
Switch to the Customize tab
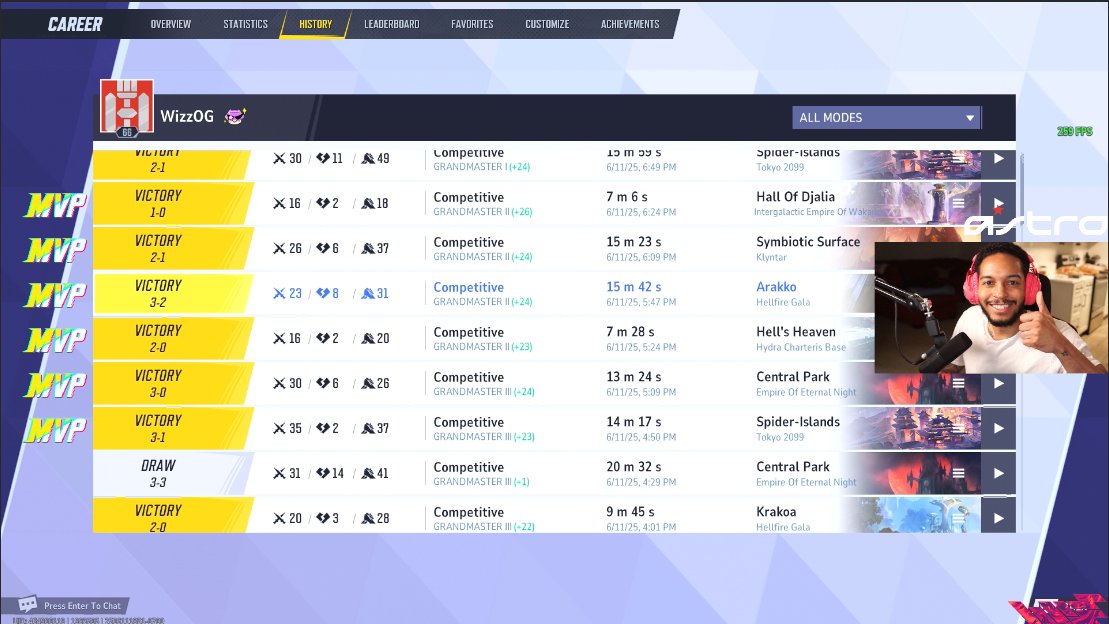click(547, 24)
